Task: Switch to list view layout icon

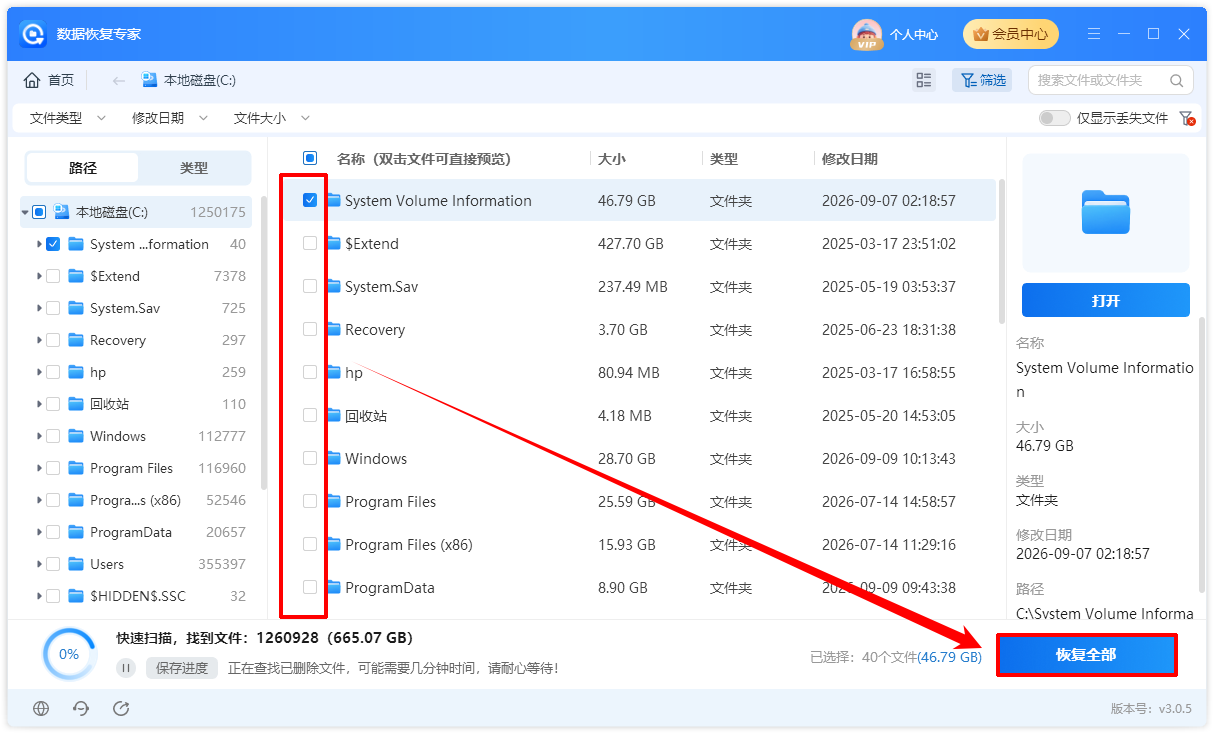Action: 924,80
